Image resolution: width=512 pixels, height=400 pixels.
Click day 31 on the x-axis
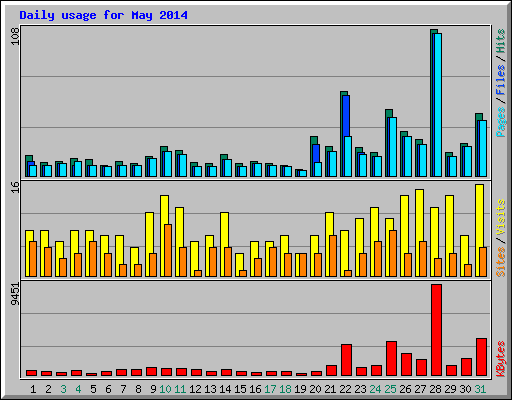point(480,389)
